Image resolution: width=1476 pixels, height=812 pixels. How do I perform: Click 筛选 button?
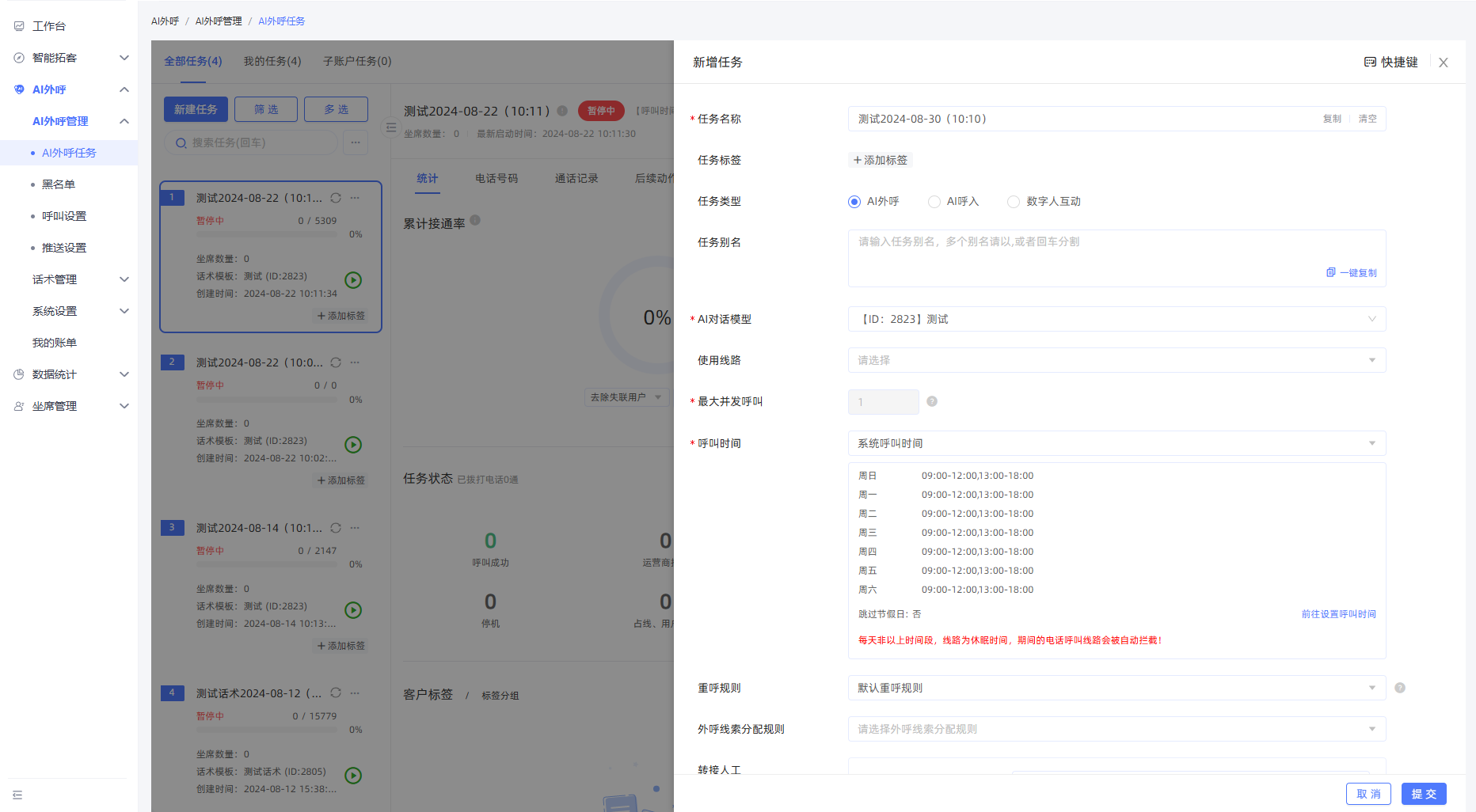pyautogui.click(x=266, y=109)
